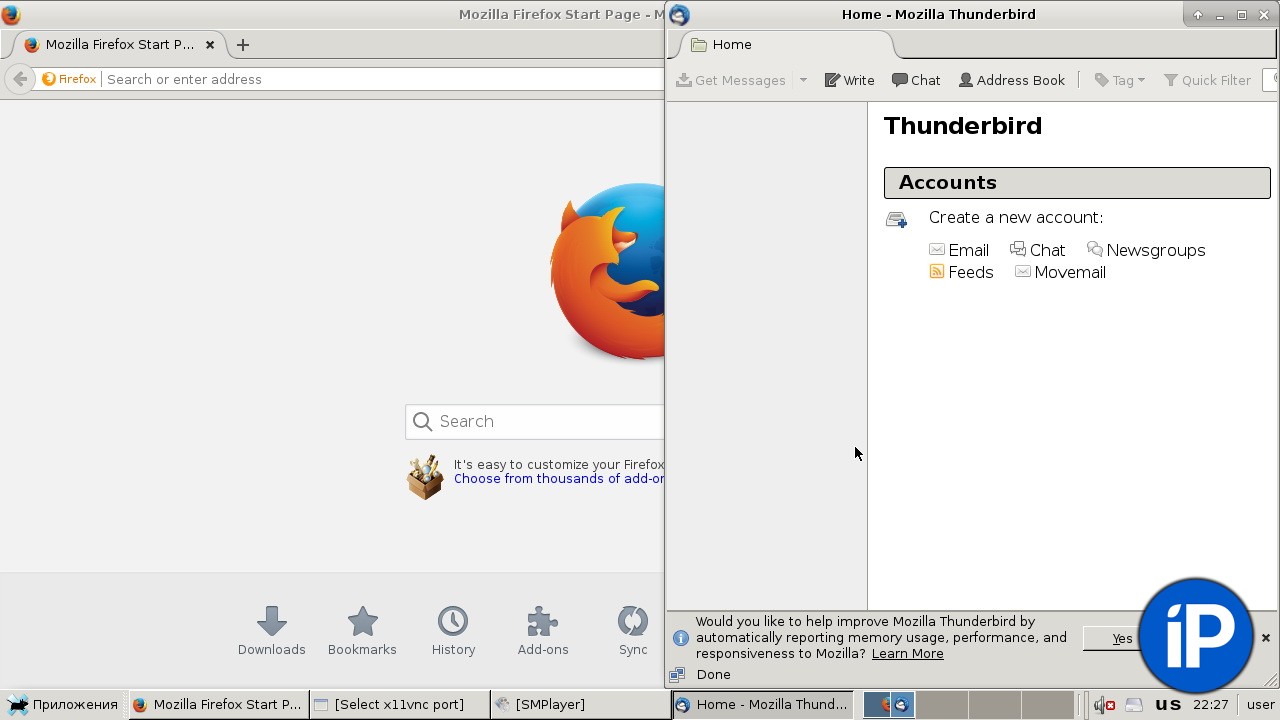Click the Thunderbird window menu icon in title bar
The width and height of the screenshot is (1280, 720).
click(x=679, y=15)
